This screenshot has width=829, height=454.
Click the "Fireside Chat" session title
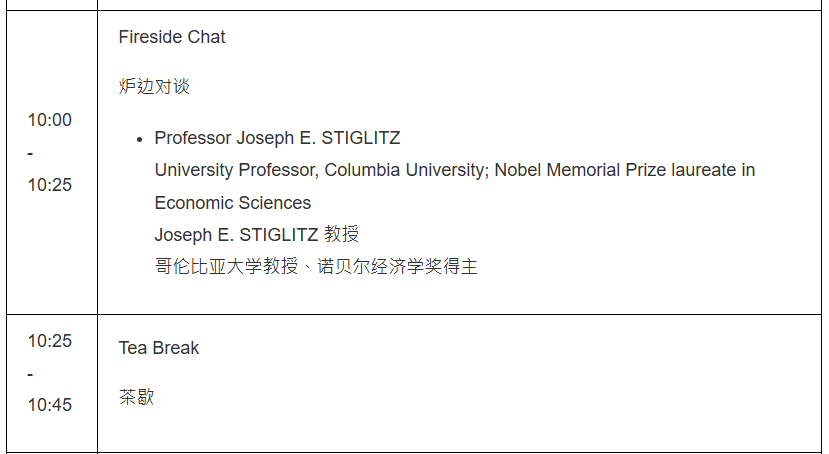click(172, 37)
